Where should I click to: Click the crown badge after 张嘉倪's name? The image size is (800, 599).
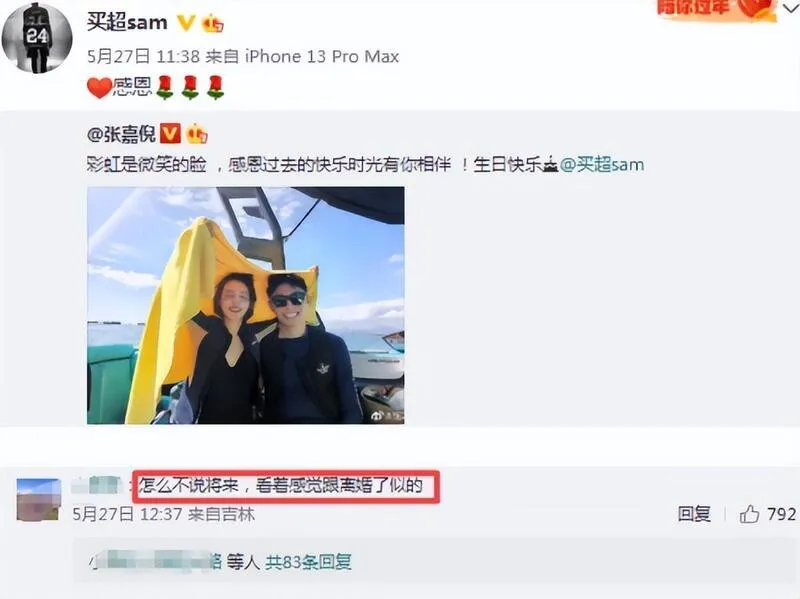click(197, 134)
